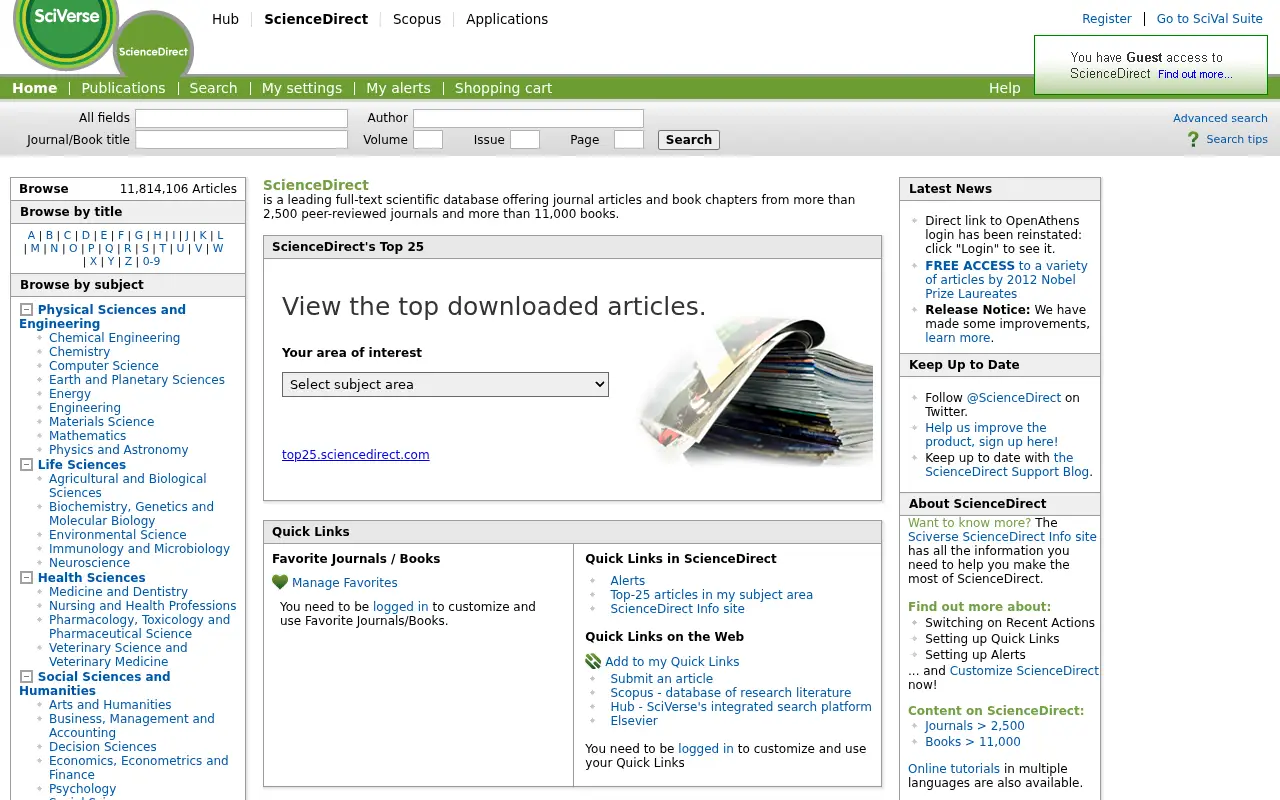Viewport: 1280px width, 800px height.
Task: Click into the Journal/Book title field
Action: coord(241,140)
